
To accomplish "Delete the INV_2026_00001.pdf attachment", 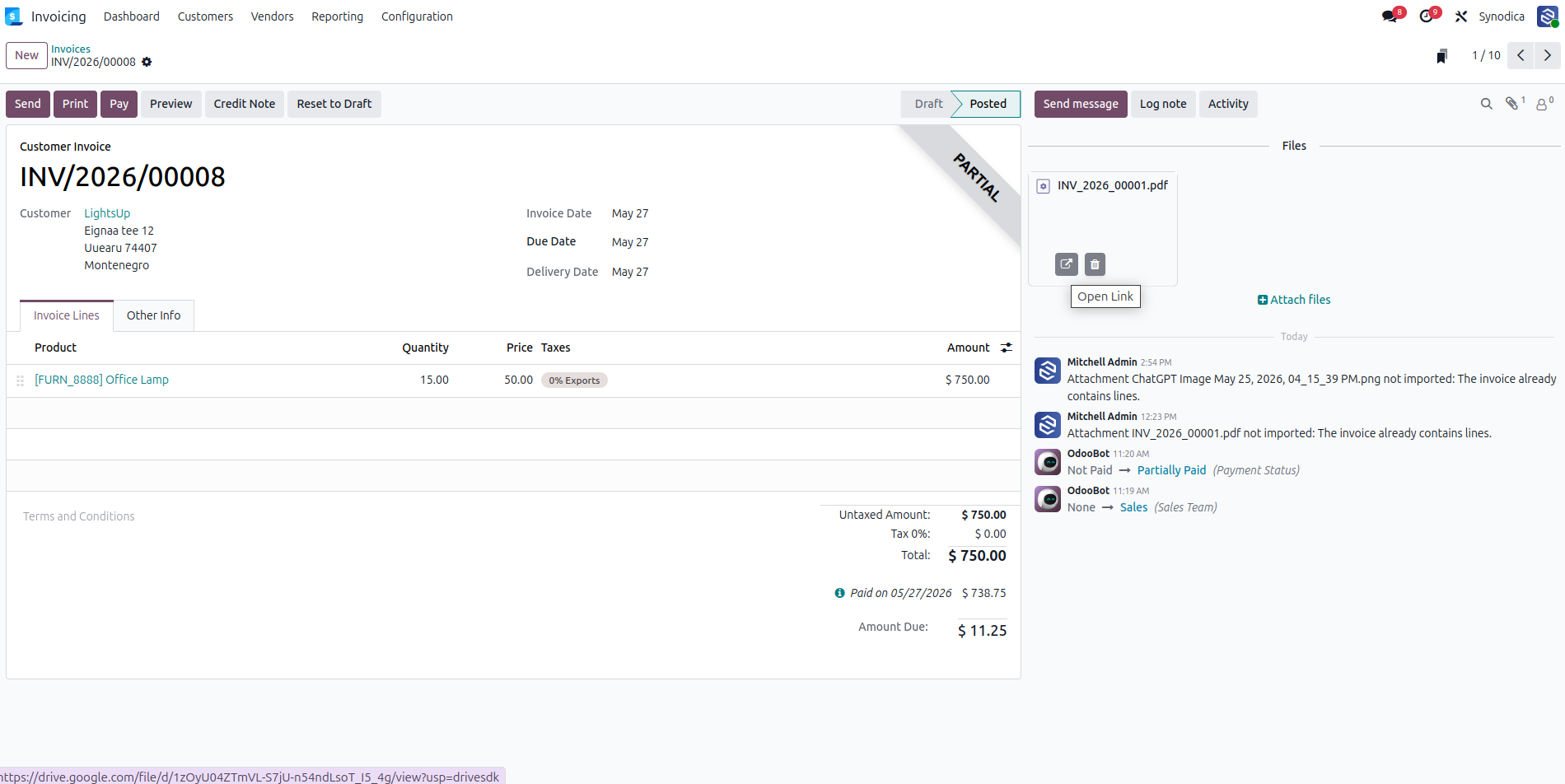I will click(1095, 264).
